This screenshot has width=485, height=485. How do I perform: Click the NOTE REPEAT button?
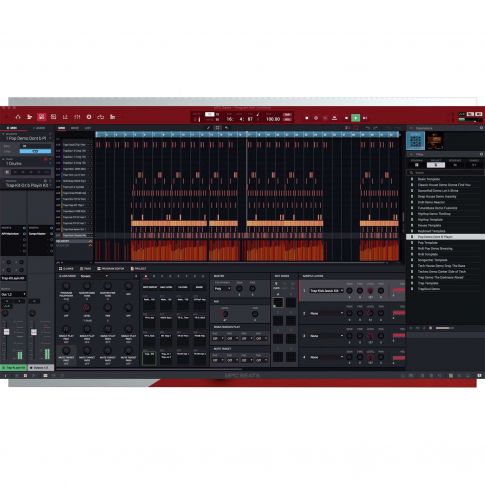(x=150, y=287)
